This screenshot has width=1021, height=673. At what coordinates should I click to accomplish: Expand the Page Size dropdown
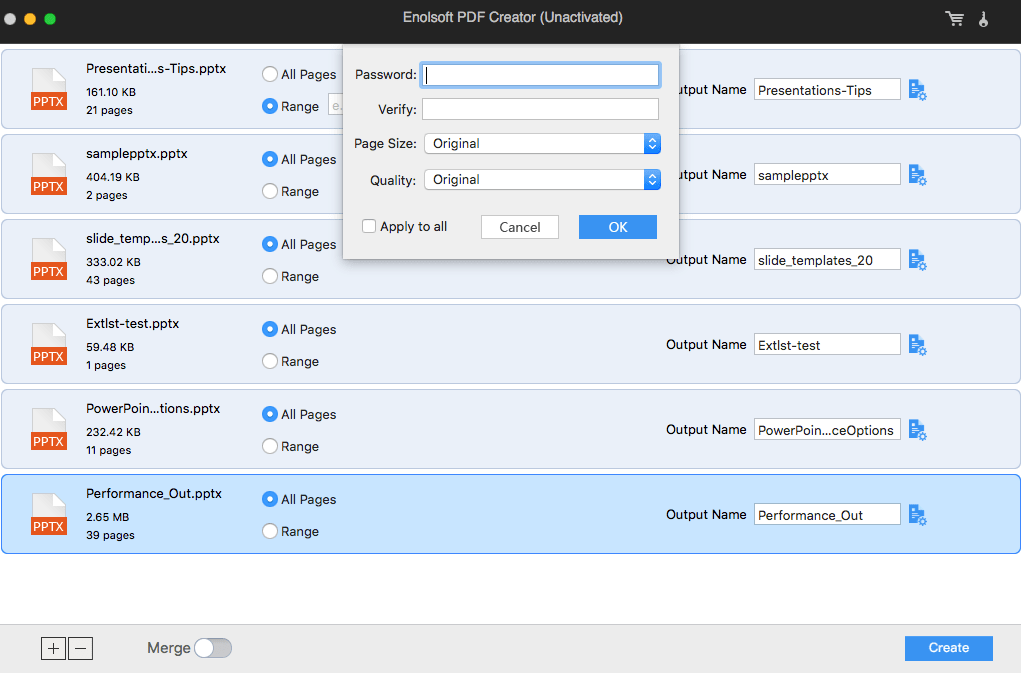coord(542,144)
